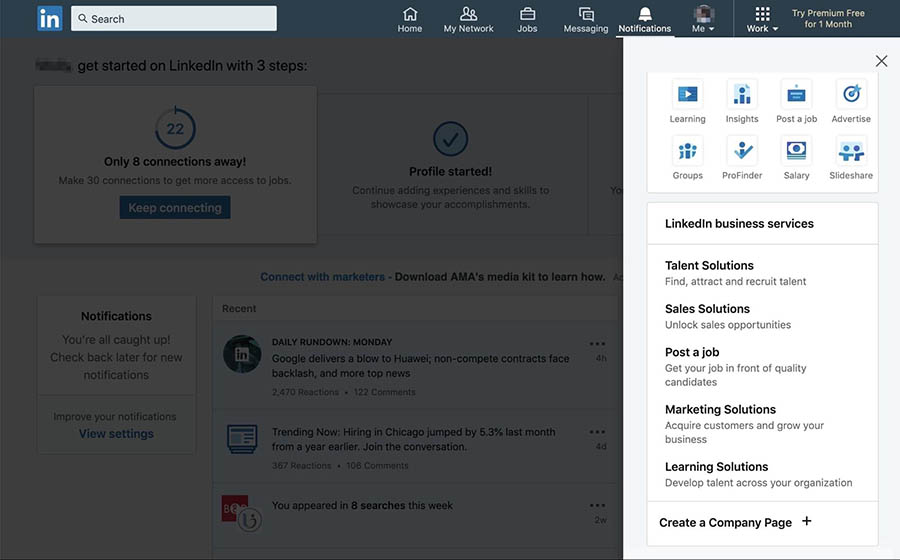900x560 pixels.
Task: Click the LinkedIn logo home icon
Action: [50, 18]
